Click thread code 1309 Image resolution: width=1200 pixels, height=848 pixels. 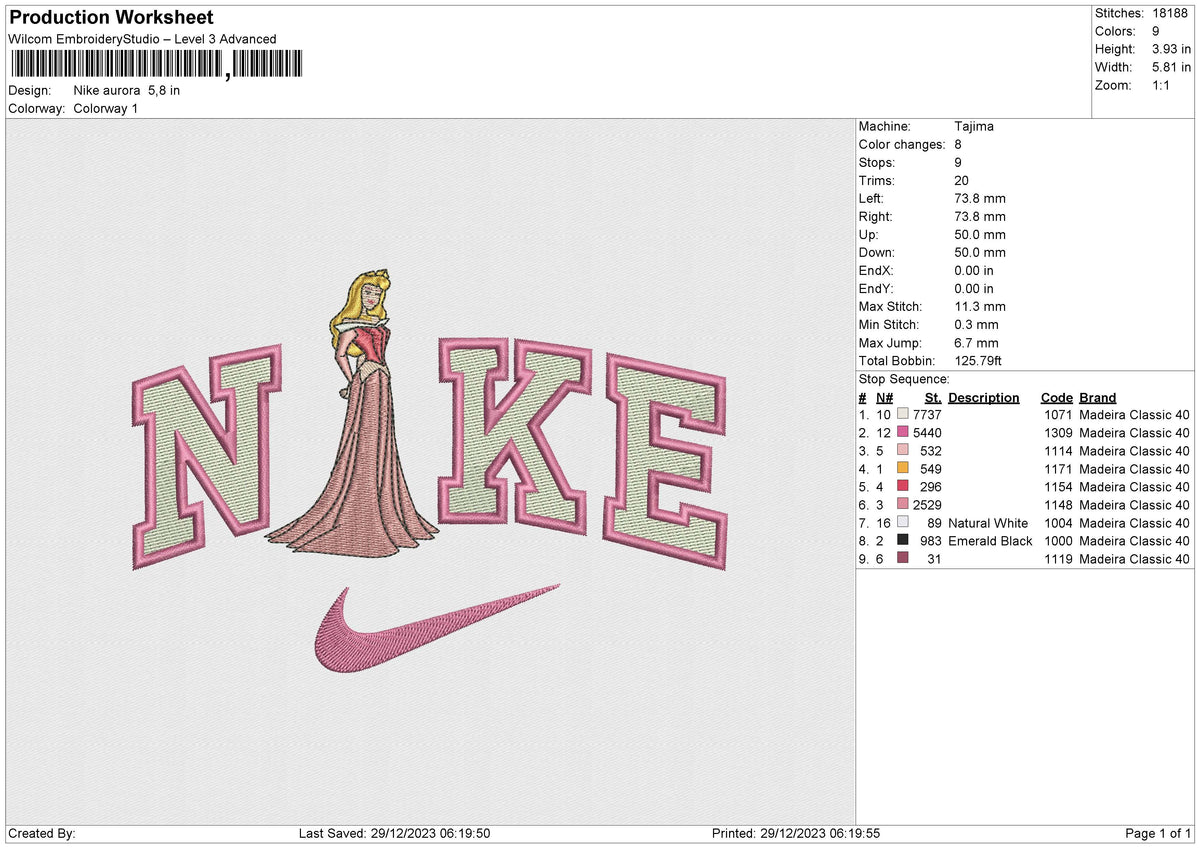pyautogui.click(x=1058, y=432)
